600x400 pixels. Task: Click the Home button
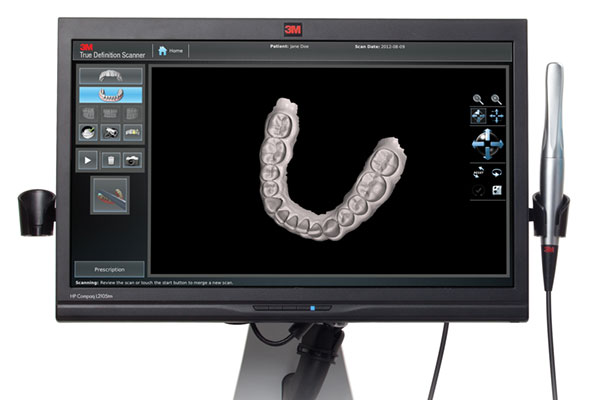pyautogui.click(x=170, y=49)
